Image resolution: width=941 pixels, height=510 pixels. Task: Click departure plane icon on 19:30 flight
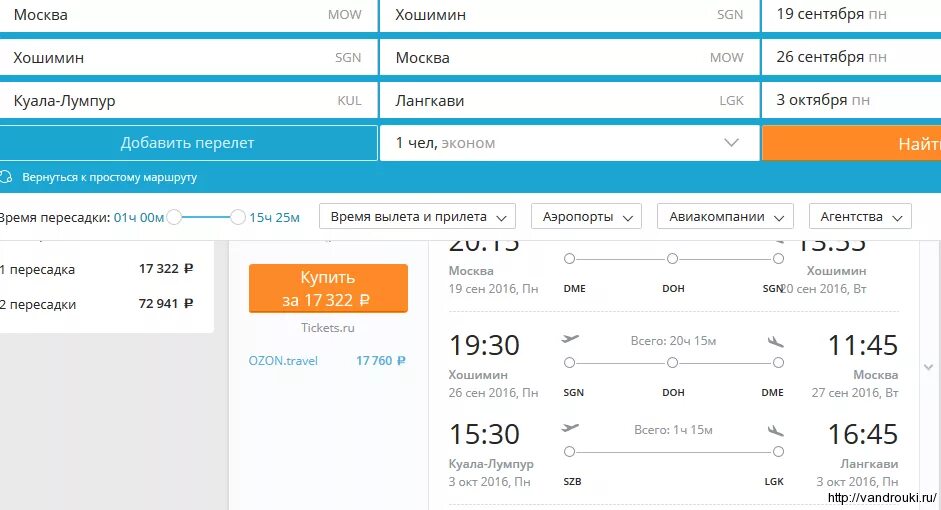coord(570,340)
